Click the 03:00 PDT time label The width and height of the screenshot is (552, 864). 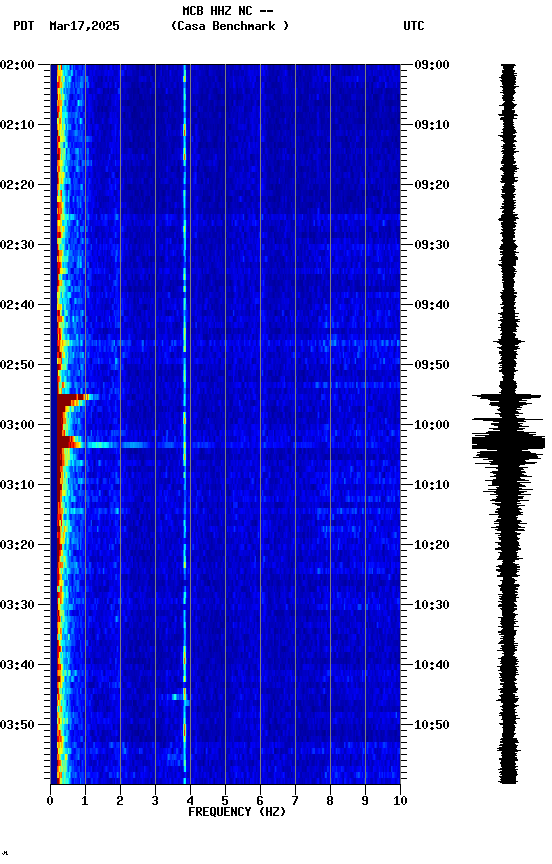pyautogui.click(x=17, y=425)
